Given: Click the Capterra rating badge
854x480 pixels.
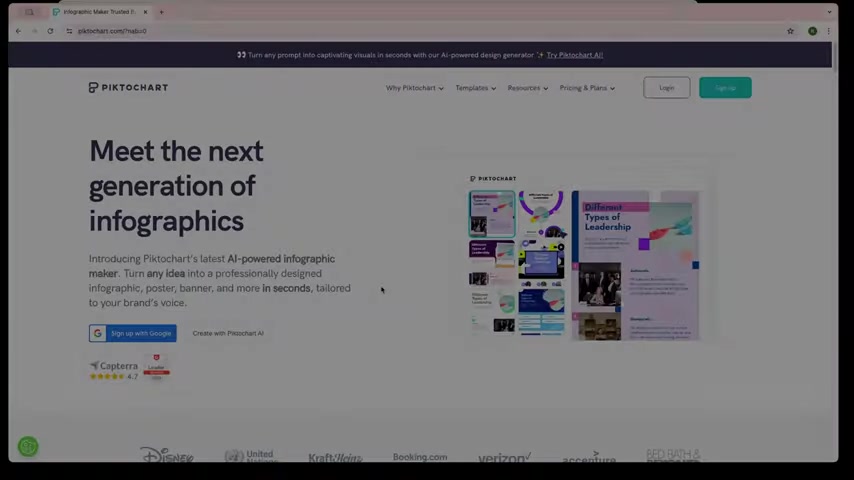Looking at the screenshot, I should (114, 370).
